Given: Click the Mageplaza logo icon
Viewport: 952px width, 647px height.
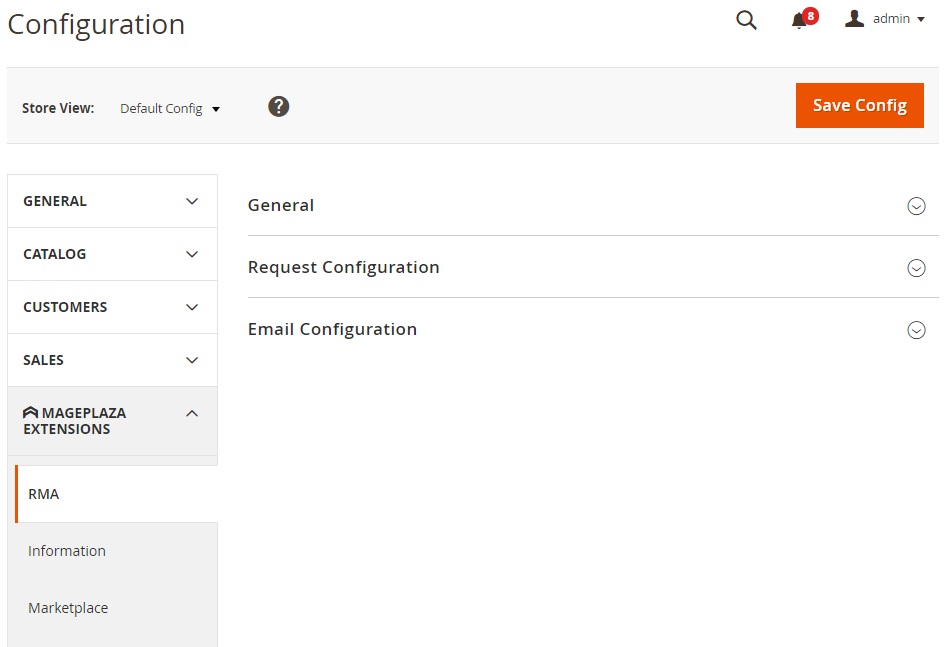Looking at the screenshot, I should click(x=30, y=413).
